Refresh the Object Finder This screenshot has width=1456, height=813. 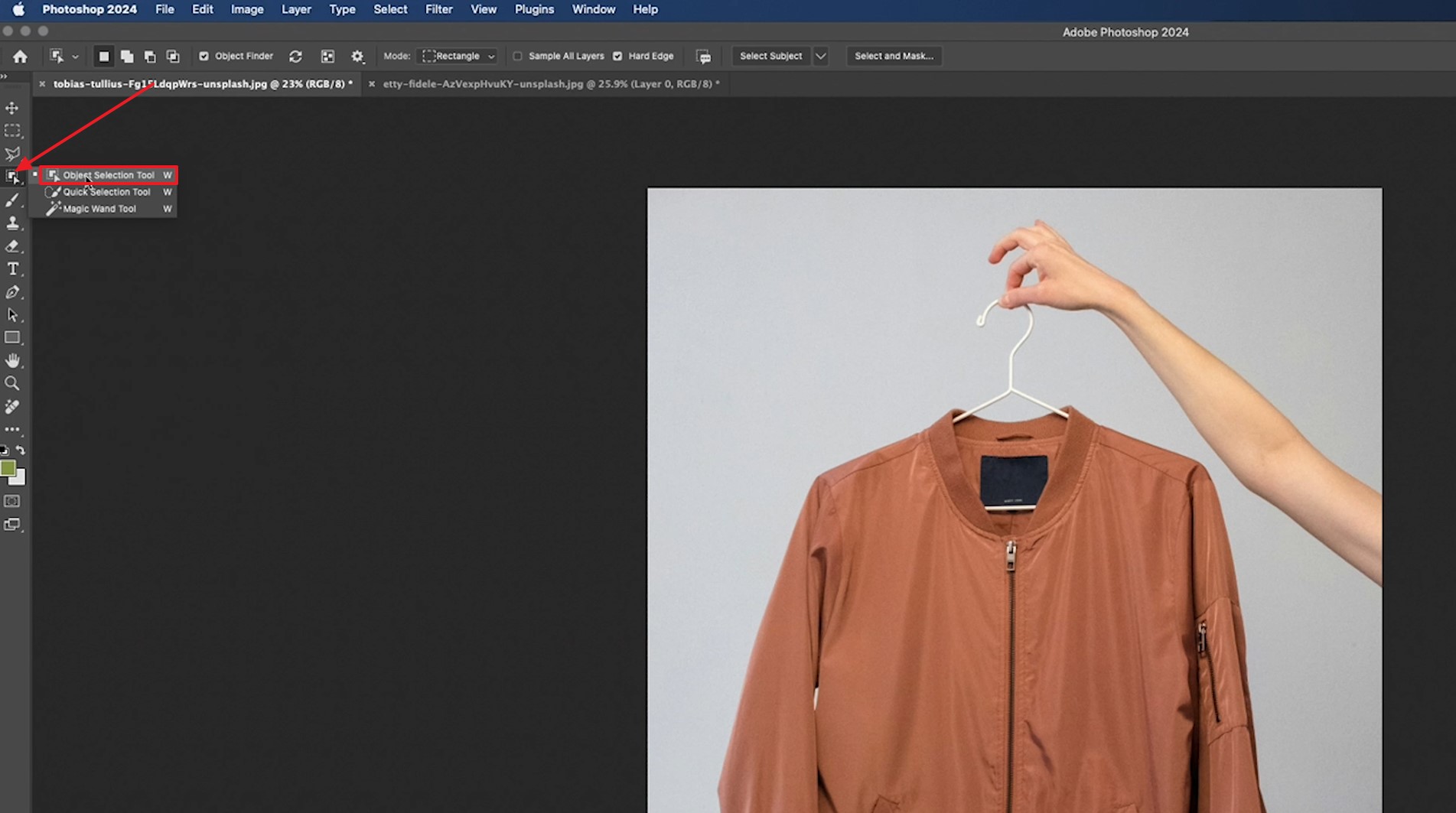point(295,56)
